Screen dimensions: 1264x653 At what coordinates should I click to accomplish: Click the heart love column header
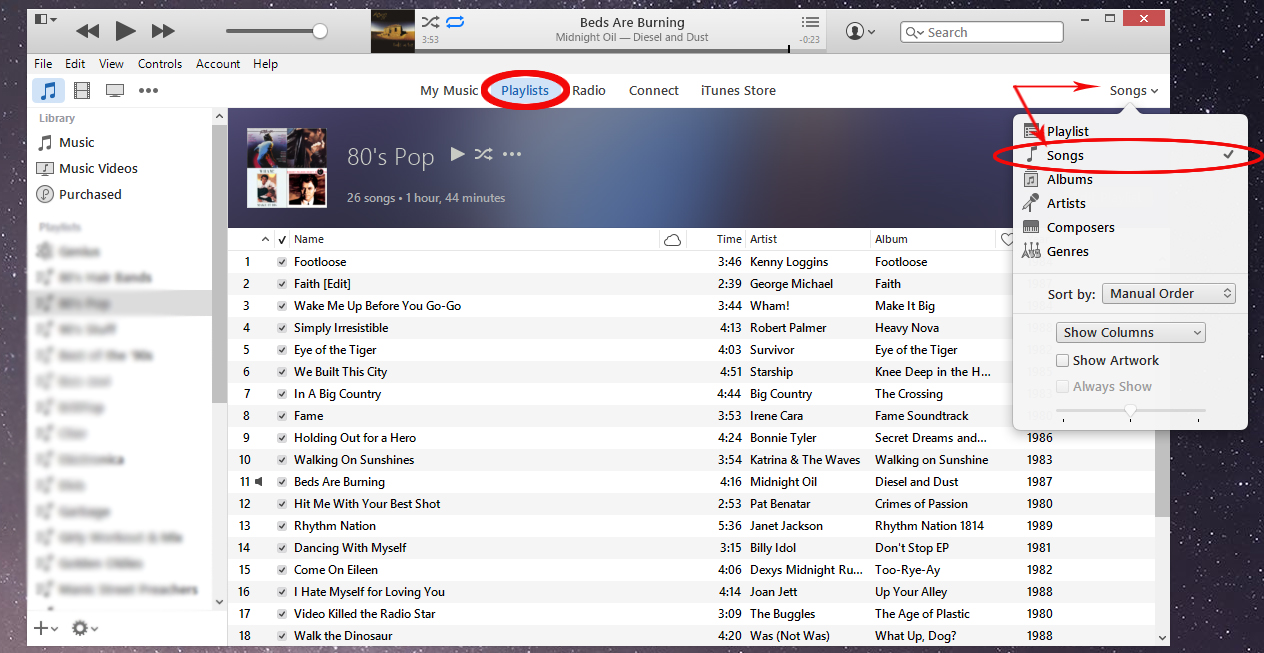click(x=1006, y=239)
